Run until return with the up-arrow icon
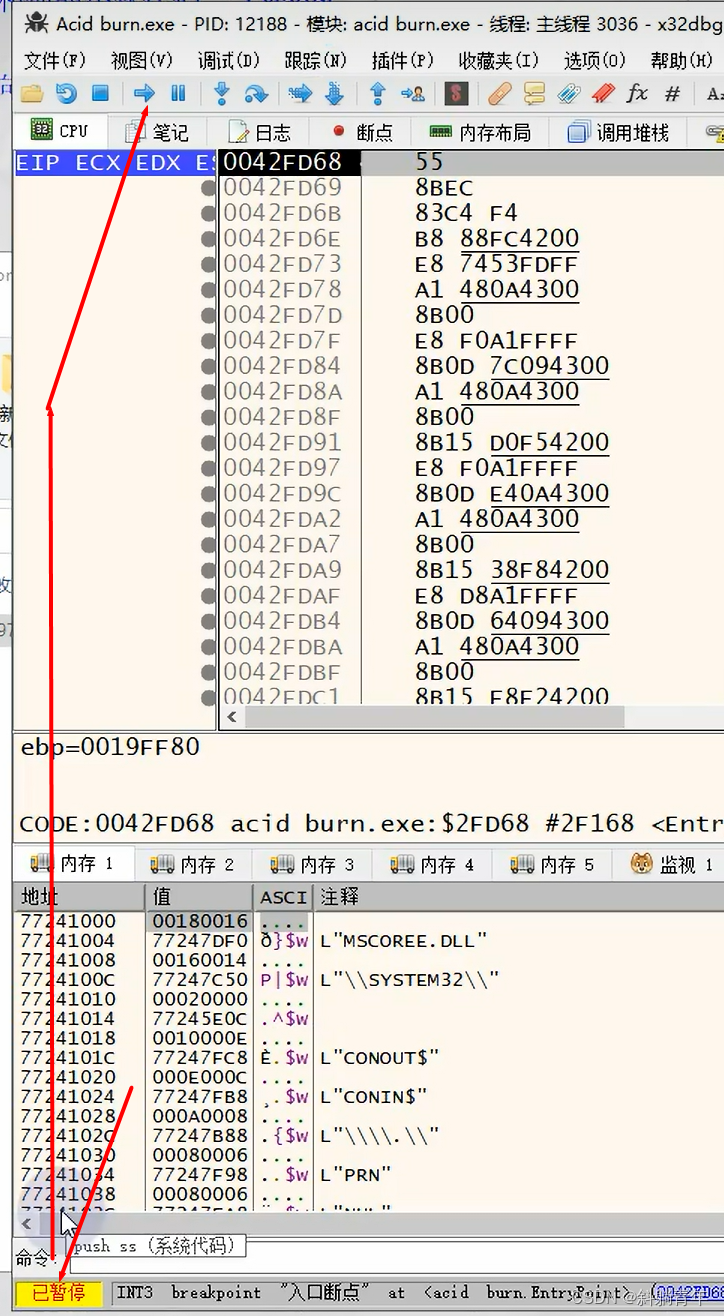This screenshot has height=1316, width=724. [x=378, y=94]
